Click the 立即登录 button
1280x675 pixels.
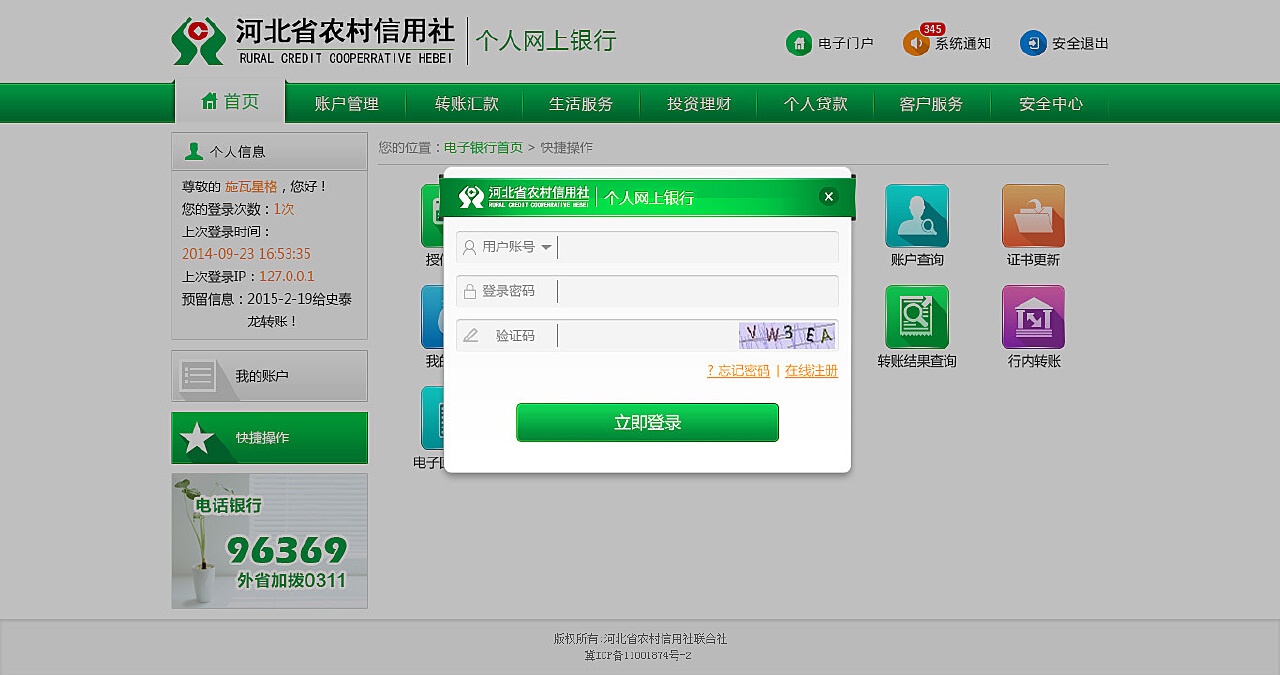pos(647,422)
